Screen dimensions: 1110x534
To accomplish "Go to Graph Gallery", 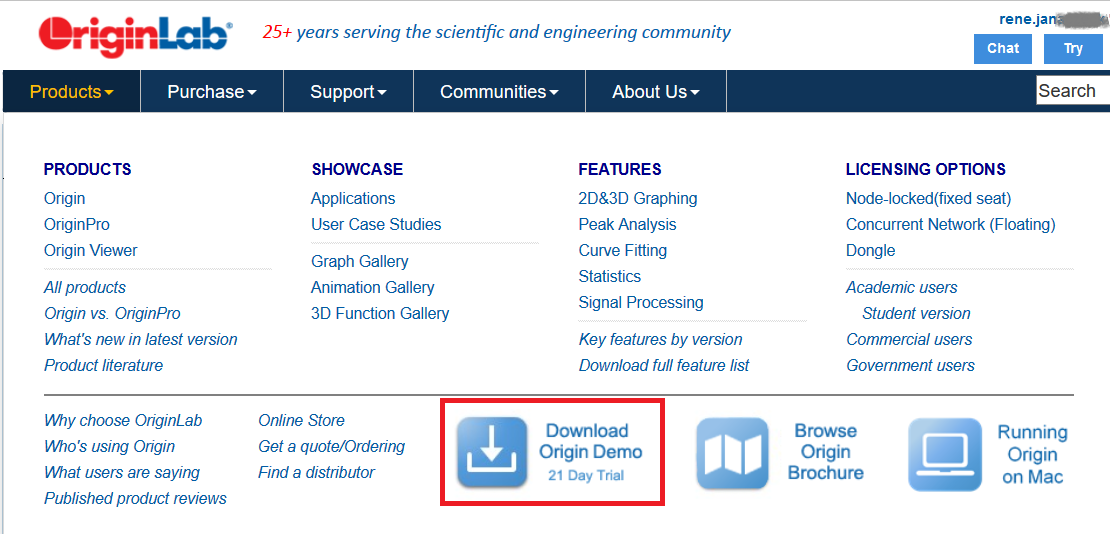I will pos(359,261).
